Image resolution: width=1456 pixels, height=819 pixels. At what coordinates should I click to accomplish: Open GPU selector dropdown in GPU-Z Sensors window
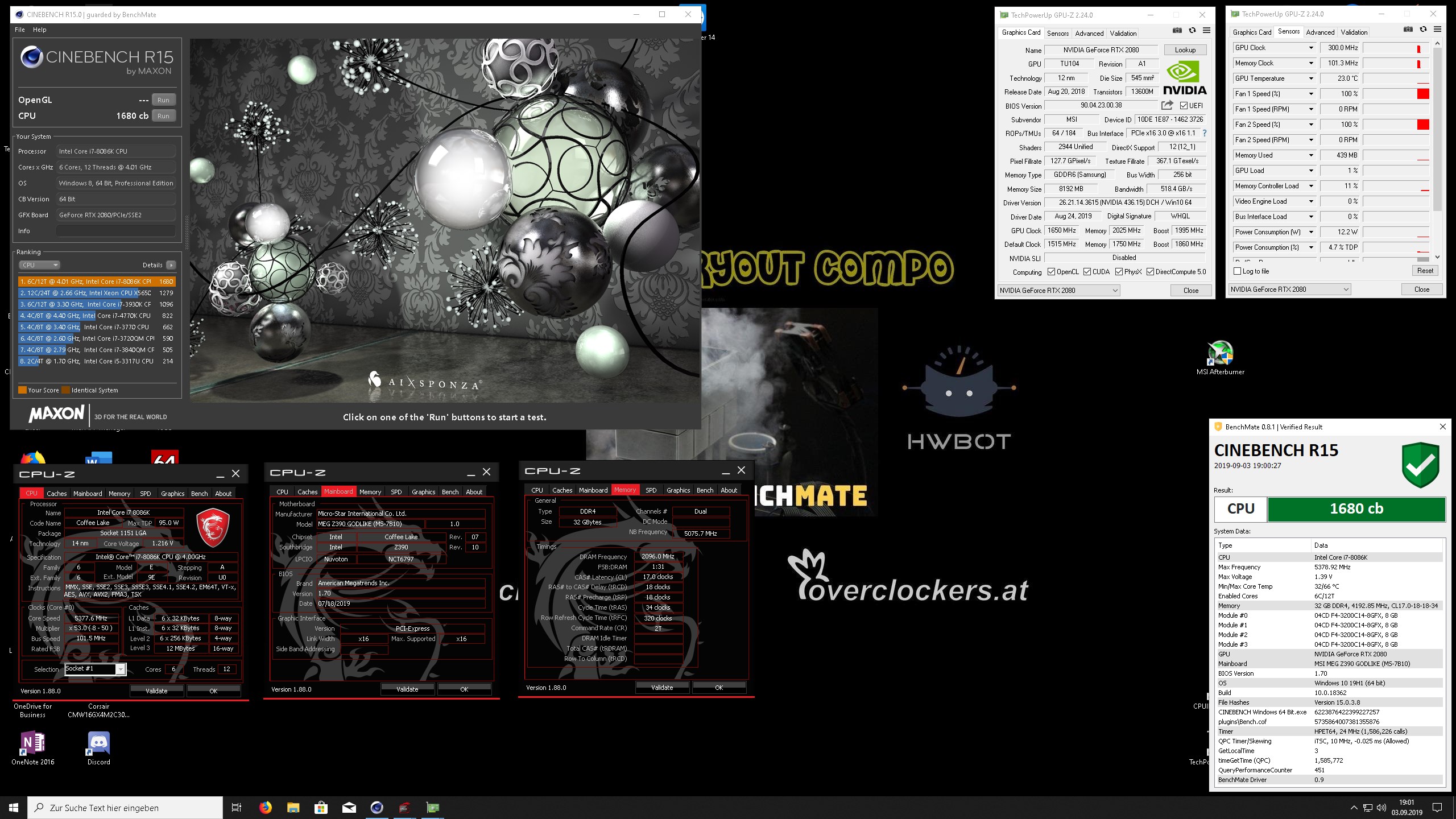pos(1289,289)
